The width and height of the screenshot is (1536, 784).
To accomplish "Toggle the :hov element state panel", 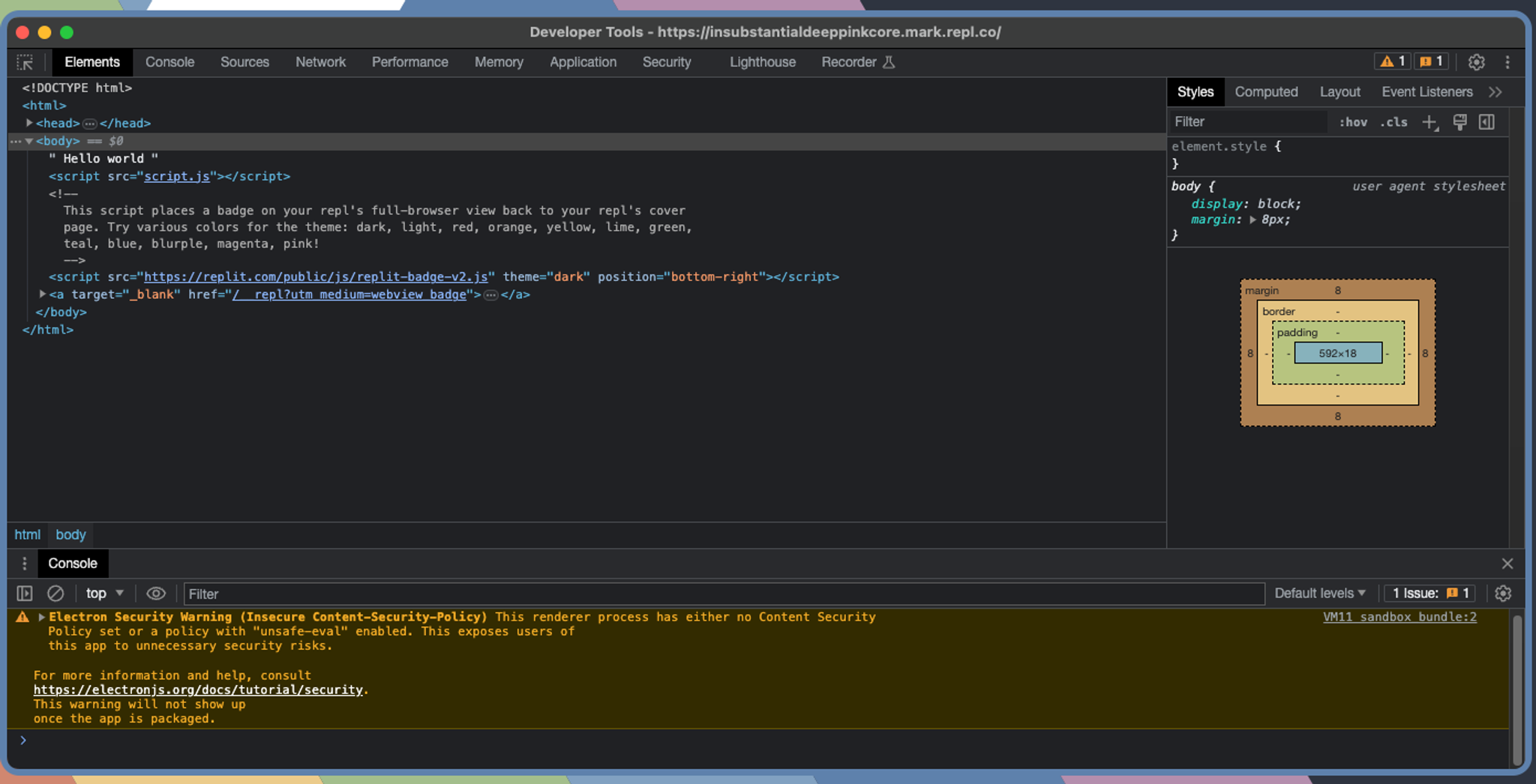I will [1353, 122].
